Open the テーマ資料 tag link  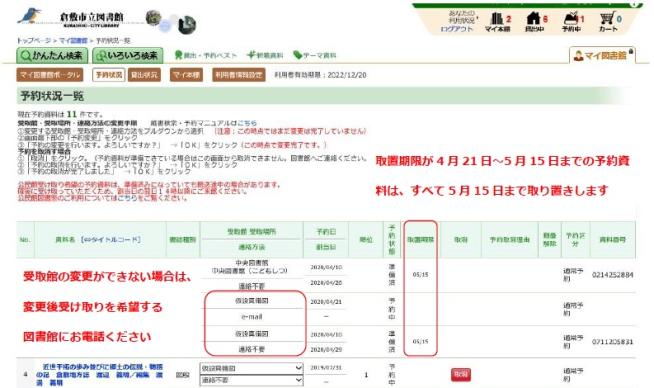[x=314, y=55]
